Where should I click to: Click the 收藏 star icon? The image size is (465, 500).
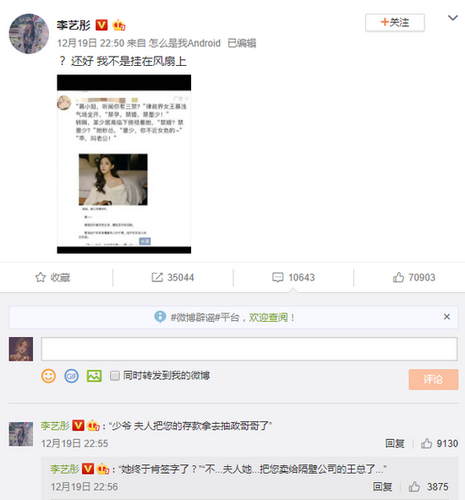click(40, 277)
